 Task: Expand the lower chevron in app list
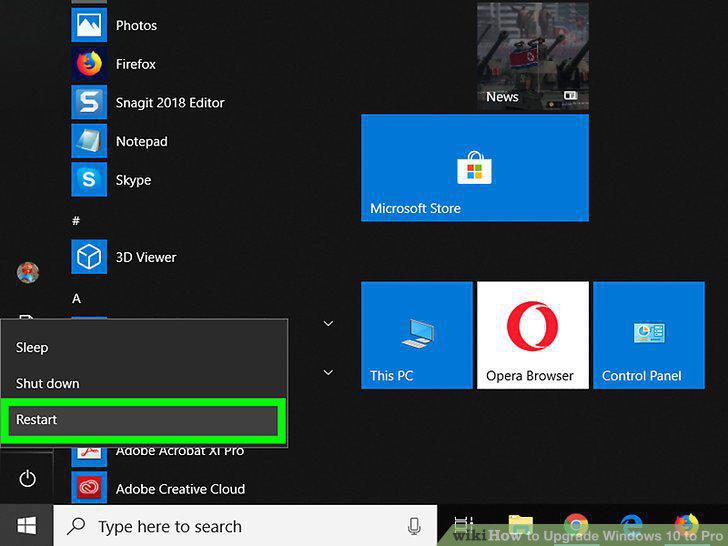[x=328, y=372]
